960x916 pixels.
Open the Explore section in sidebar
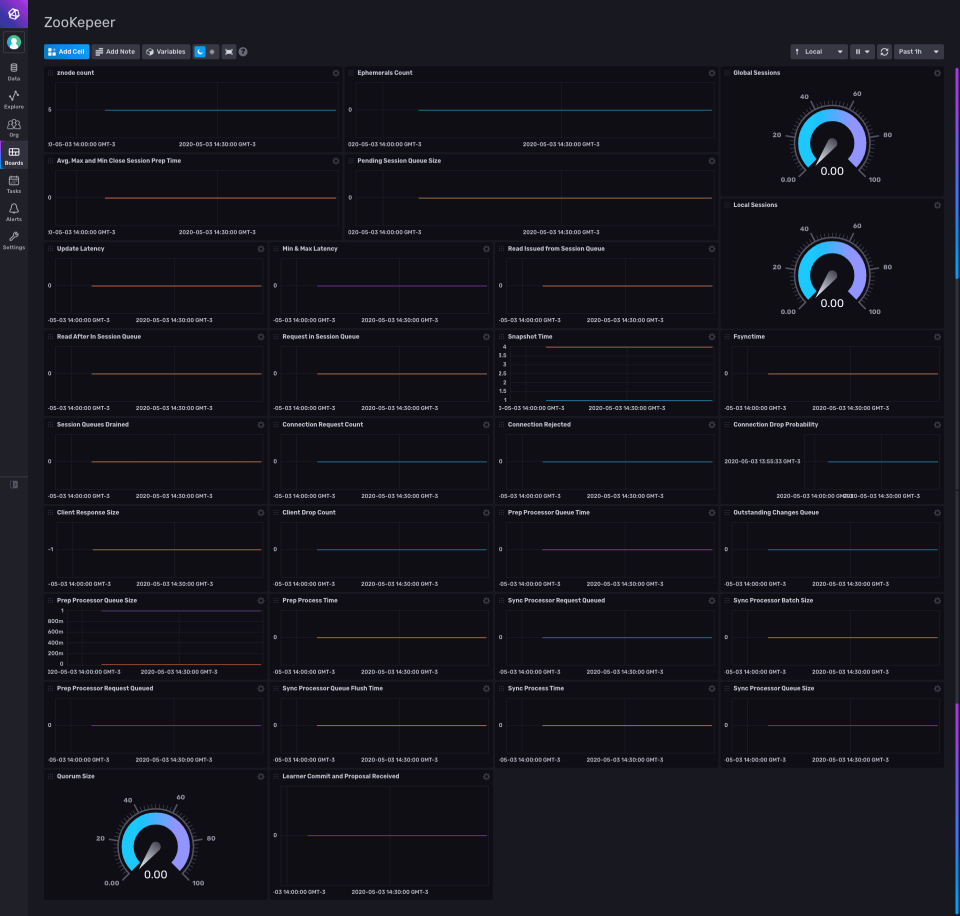[14, 99]
